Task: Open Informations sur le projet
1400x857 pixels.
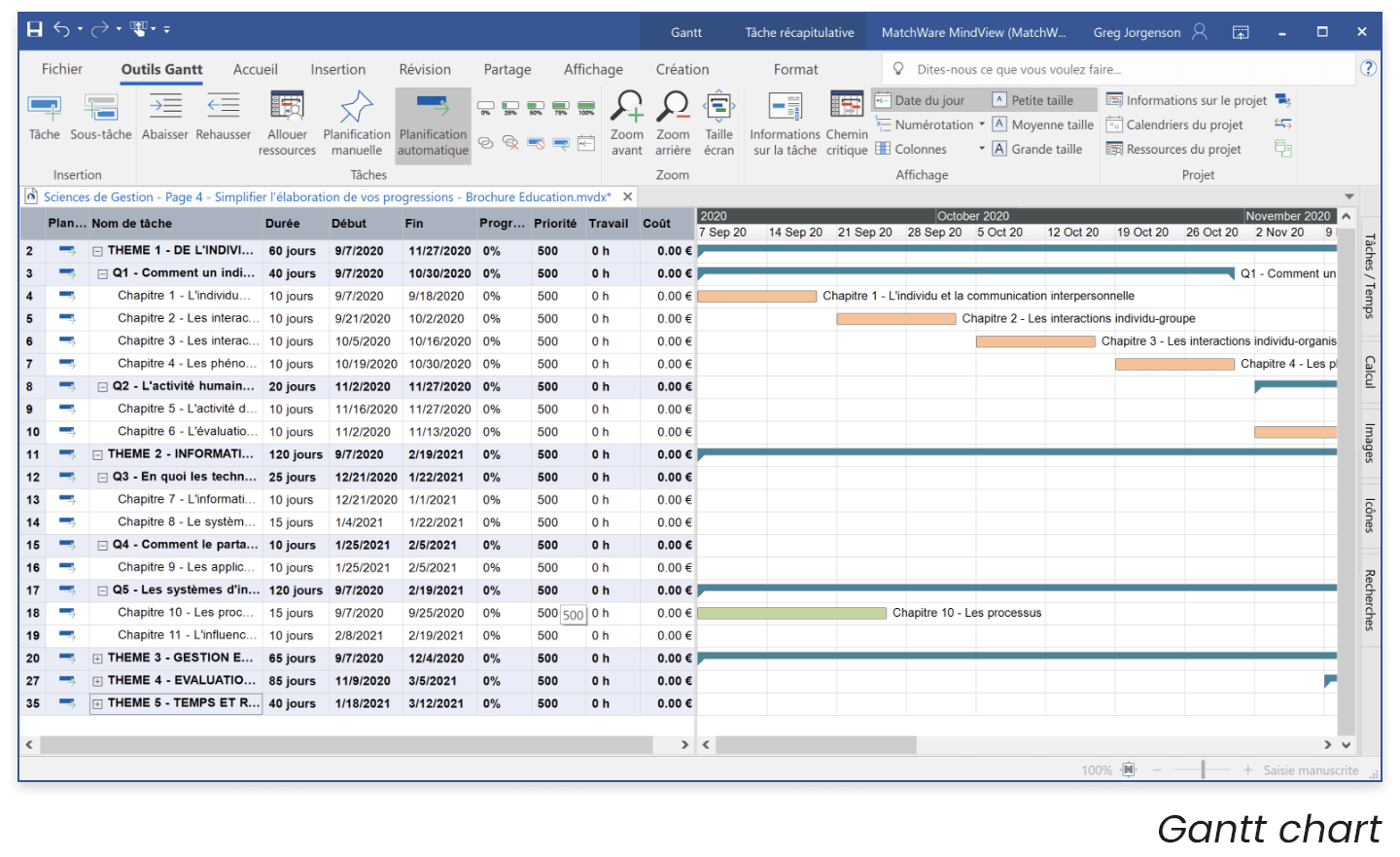Action: [1186, 100]
